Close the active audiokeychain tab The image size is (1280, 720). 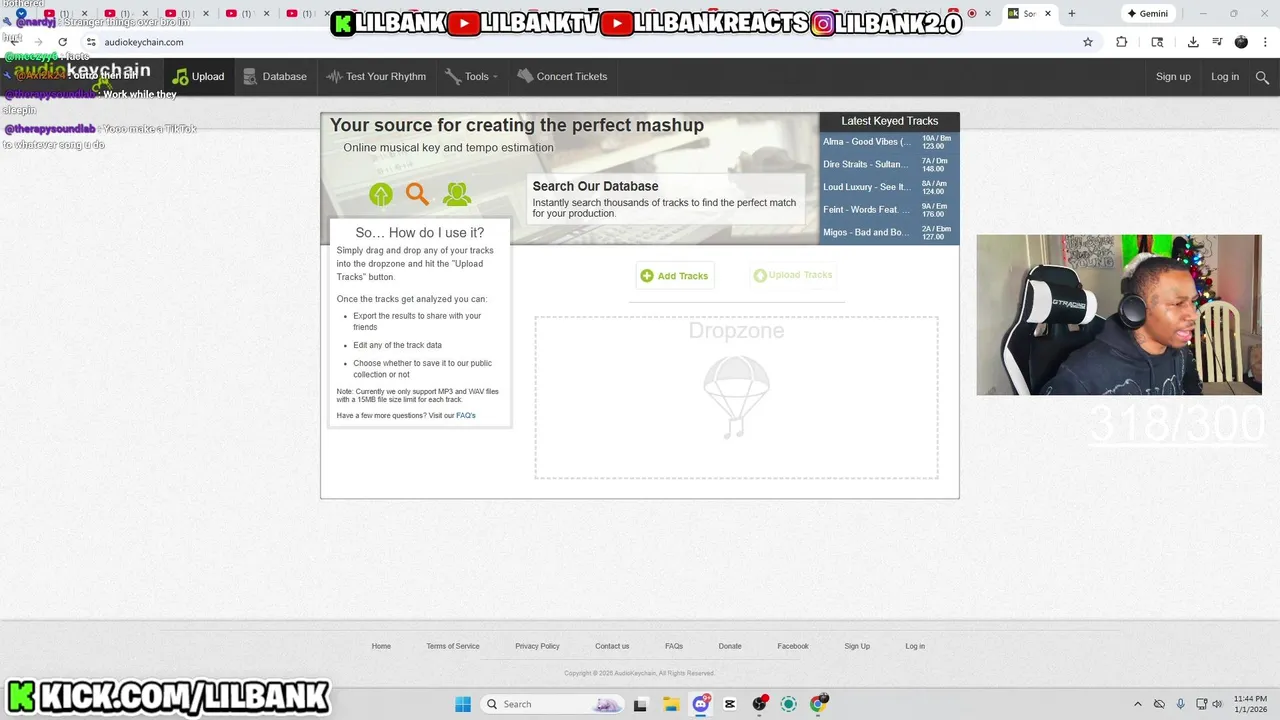[1048, 14]
